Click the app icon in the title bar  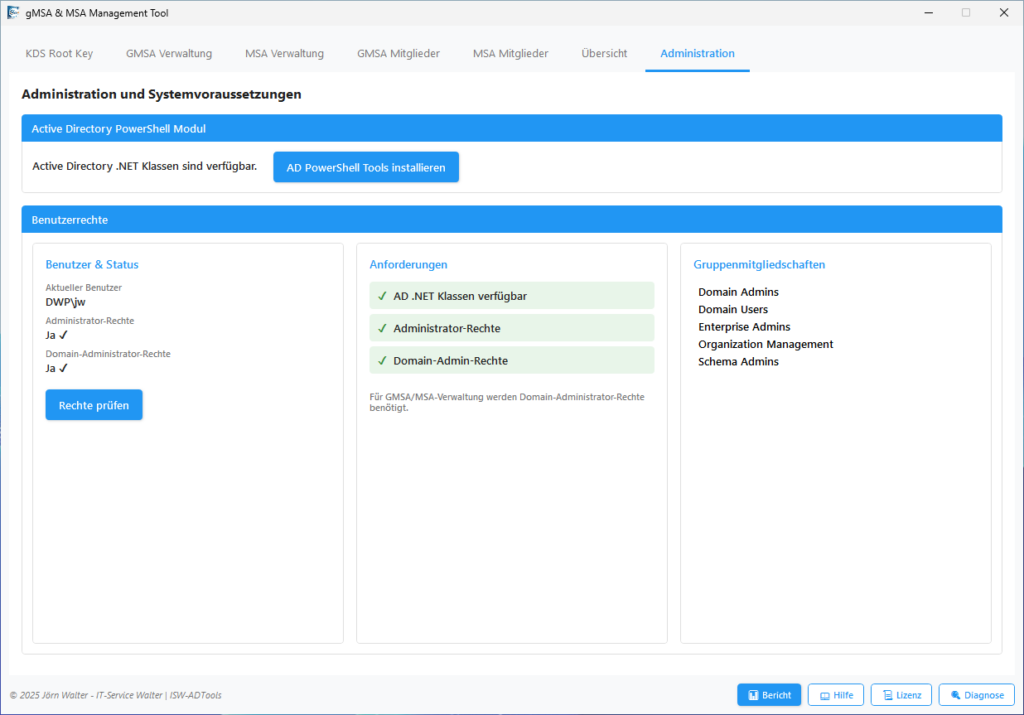click(x=14, y=12)
